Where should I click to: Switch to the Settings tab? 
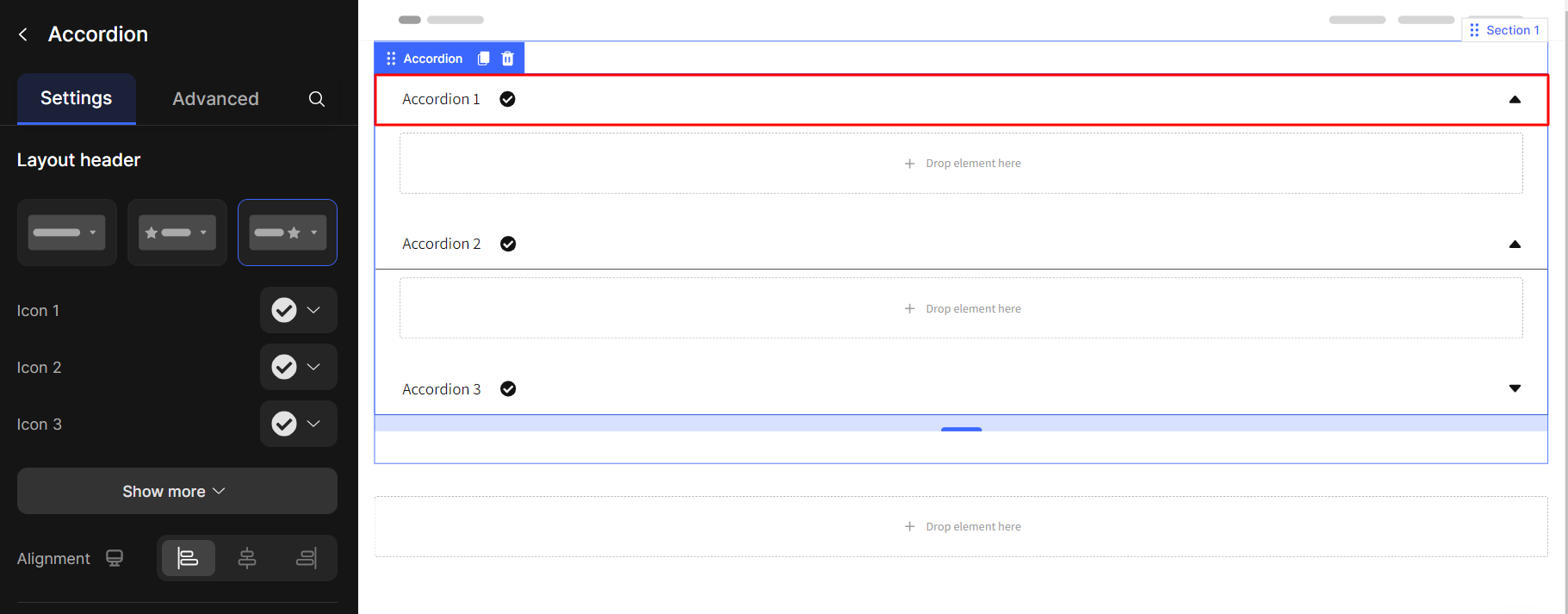[76, 98]
